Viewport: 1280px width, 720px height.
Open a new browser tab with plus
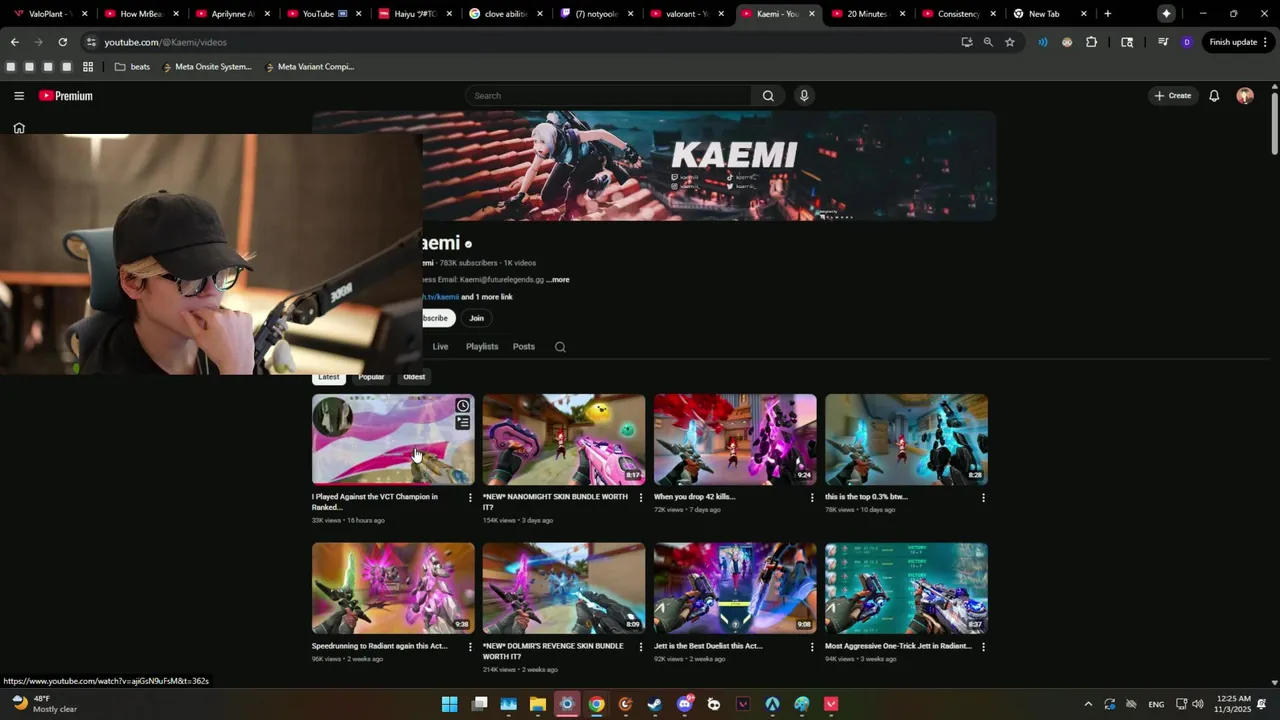point(1107,14)
